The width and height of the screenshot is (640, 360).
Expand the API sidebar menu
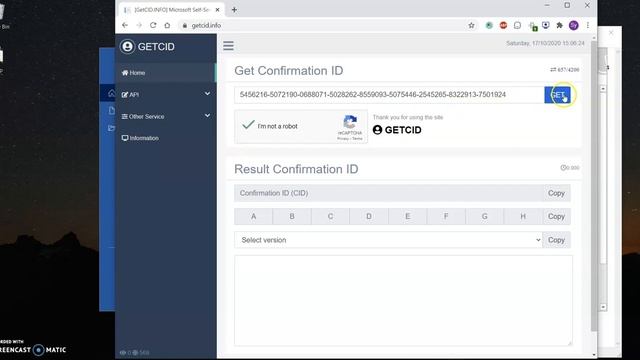coord(166,94)
